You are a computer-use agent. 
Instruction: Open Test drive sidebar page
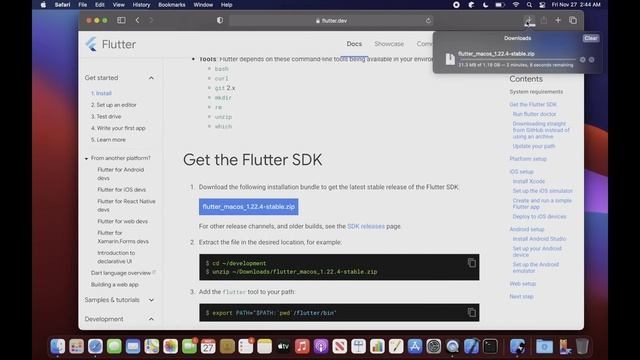[x=106, y=117]
